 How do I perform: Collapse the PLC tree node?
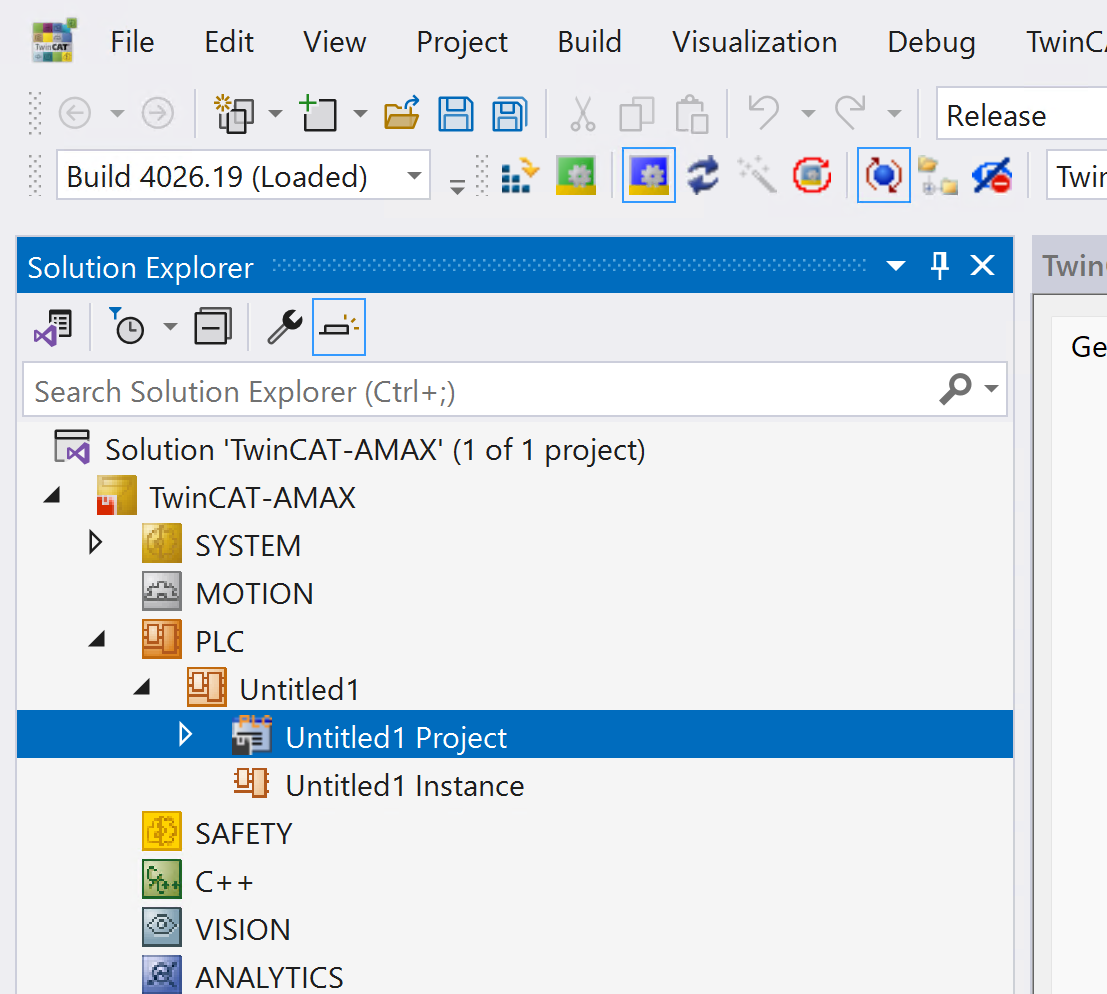coord(96,641)
